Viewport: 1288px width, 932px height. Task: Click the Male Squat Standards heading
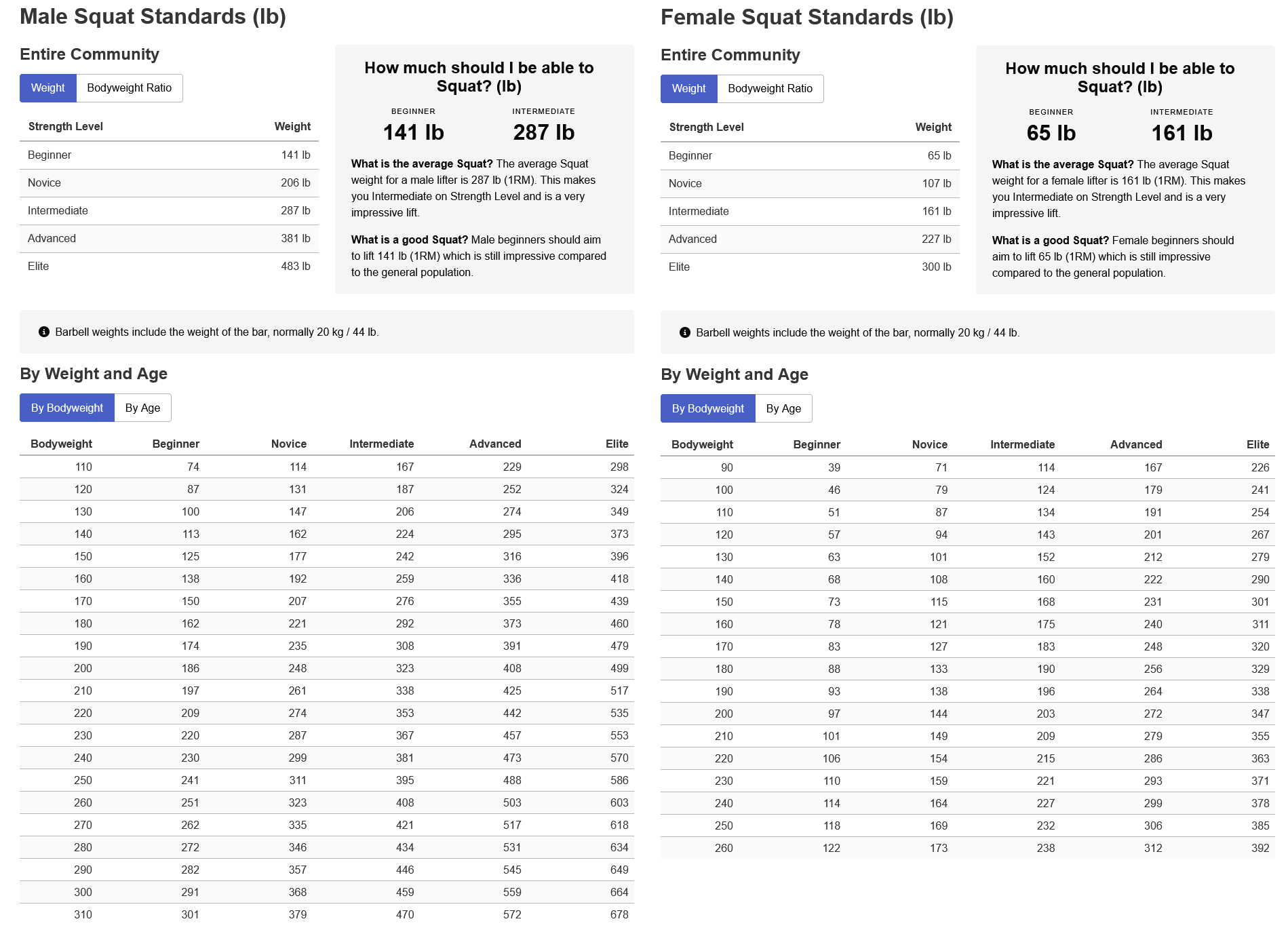tap(153, 16)
